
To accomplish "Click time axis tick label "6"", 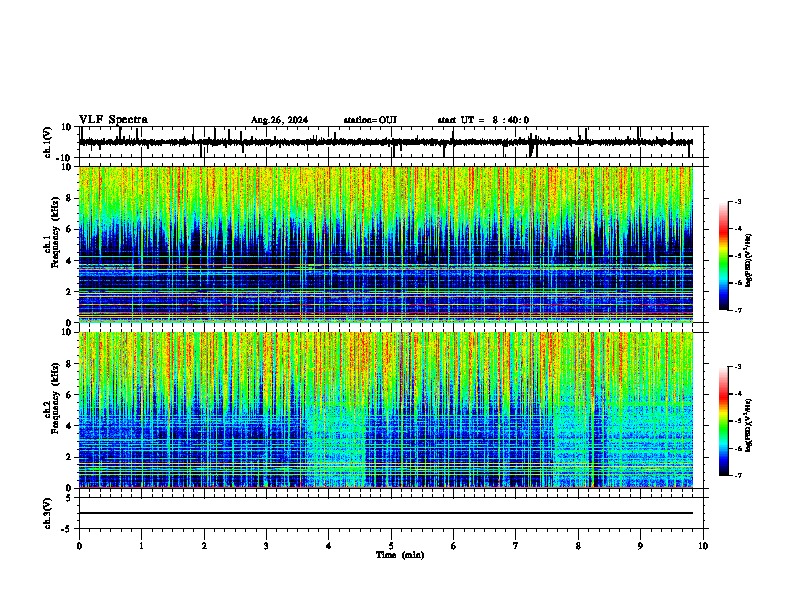I will click(x=454, y=546).
